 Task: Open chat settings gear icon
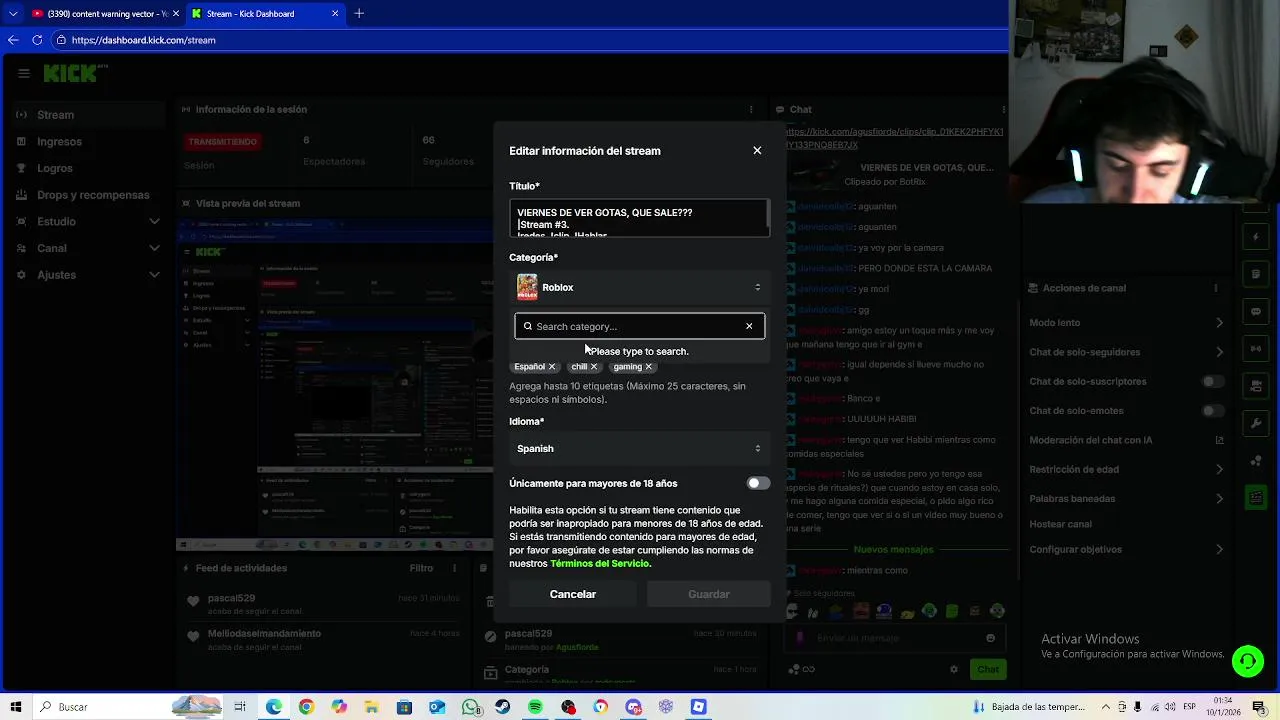(954, 669)
